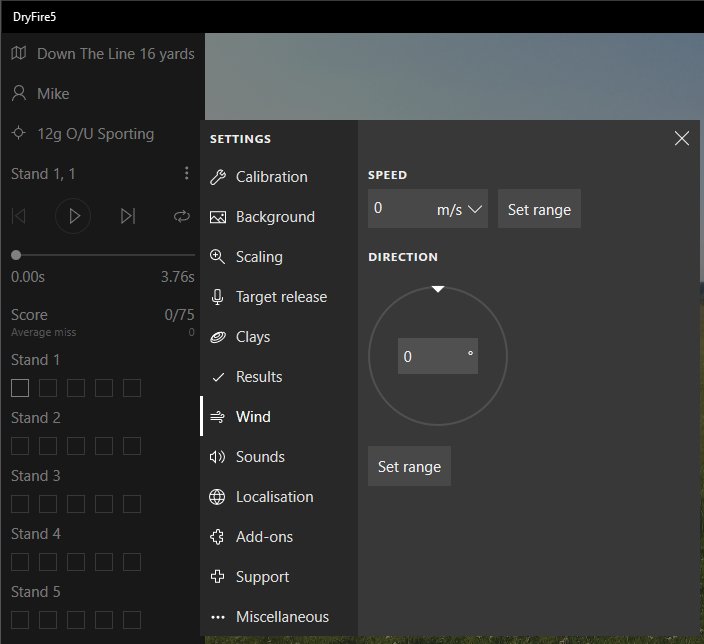Click the Scaling magnifier icon
The image size is (704, 644).
point(218,257)
